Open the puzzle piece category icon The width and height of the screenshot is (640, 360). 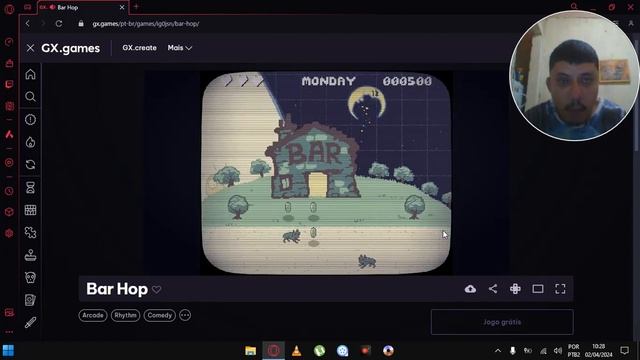[x=30, y=233]
